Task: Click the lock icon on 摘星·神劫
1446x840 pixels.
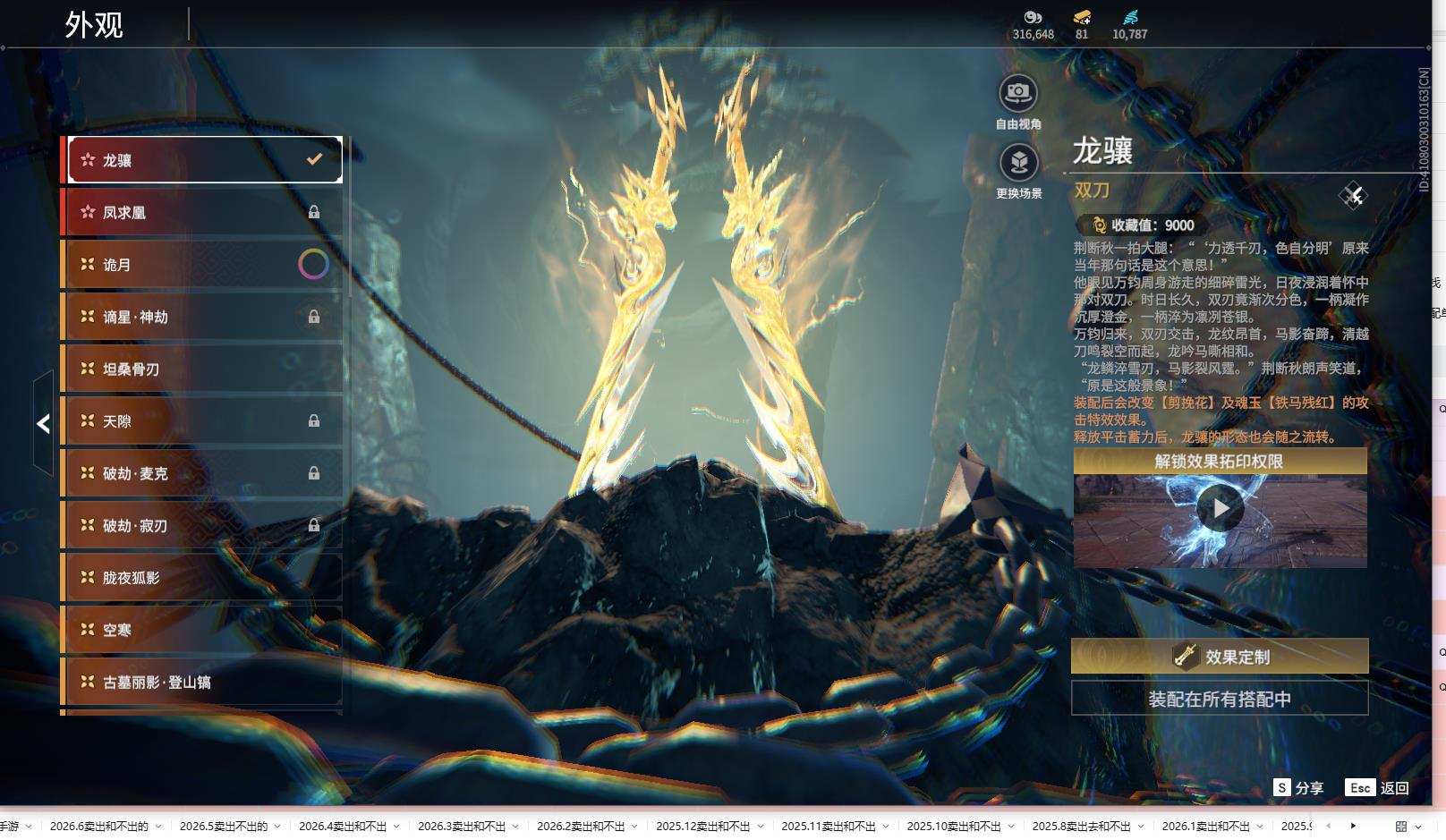Action: (314, 317)
